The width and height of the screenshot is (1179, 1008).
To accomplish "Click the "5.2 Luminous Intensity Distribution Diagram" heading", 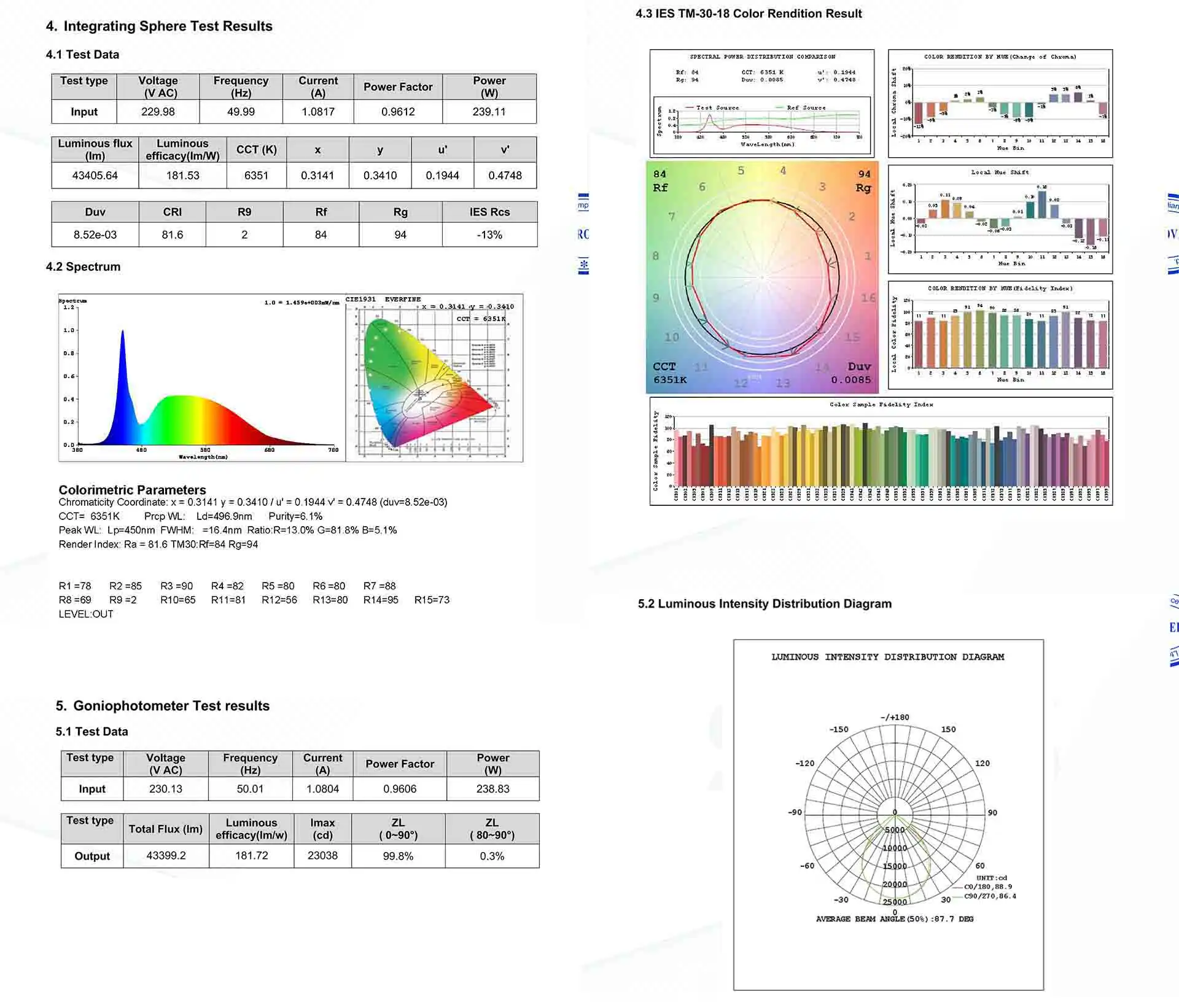I will point(765,603).
